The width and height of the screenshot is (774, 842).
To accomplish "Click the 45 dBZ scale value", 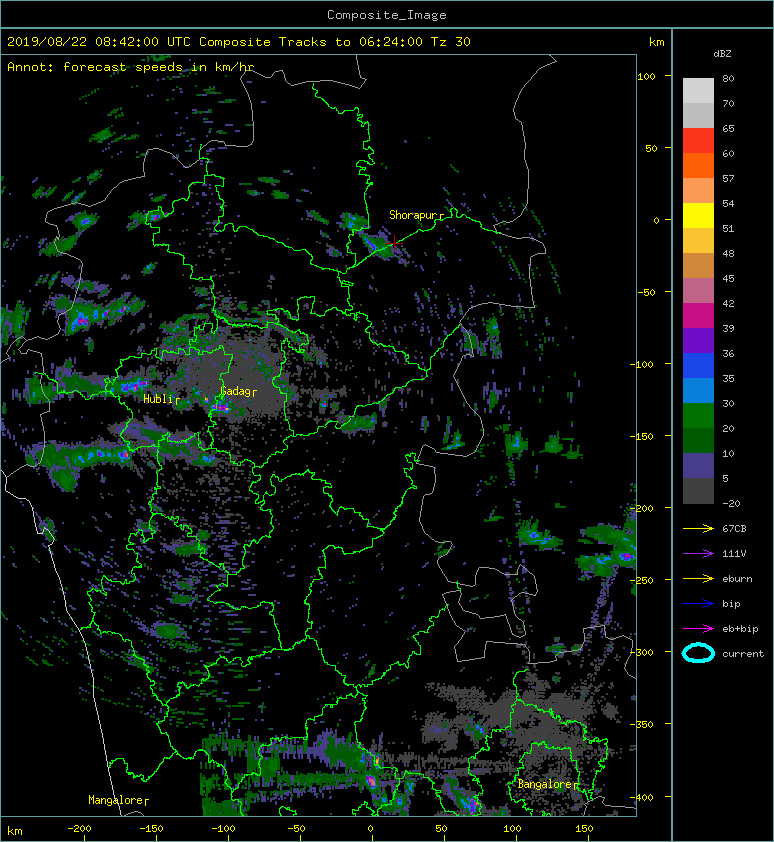I will click(728, 278).
